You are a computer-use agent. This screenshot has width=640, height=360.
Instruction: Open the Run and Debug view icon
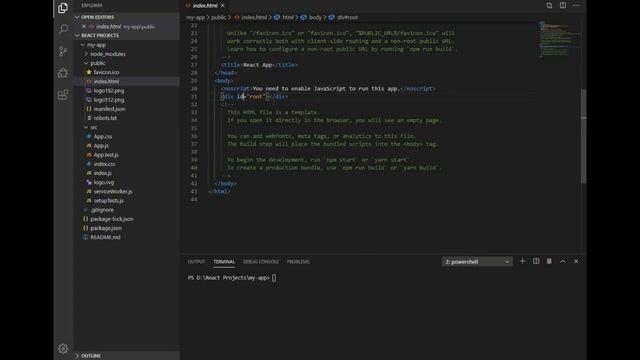63,73
